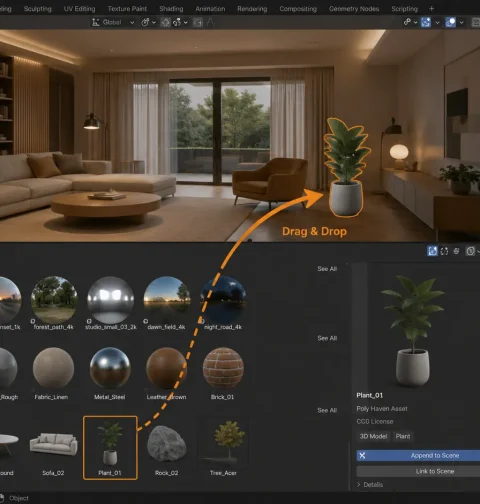Expand the pivot point dropdown arrow

pos(154,22)
